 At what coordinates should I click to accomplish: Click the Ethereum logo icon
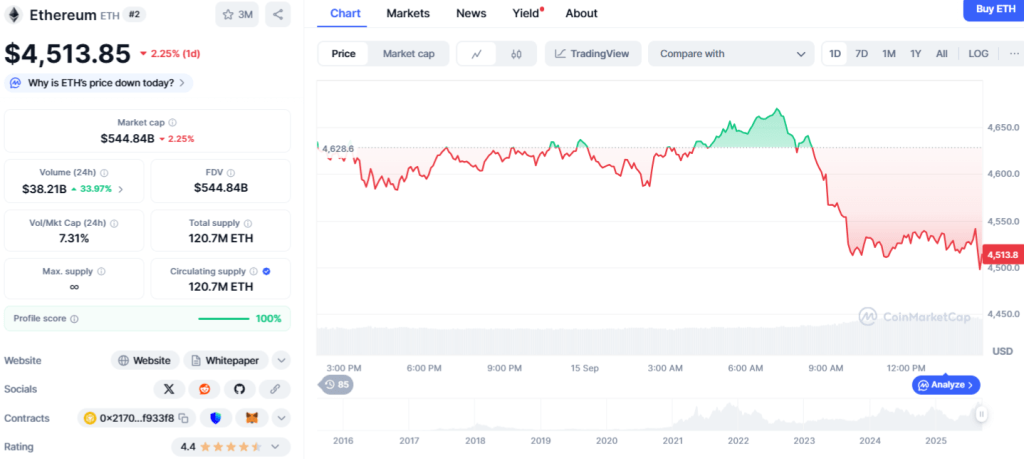coord(13,14)
